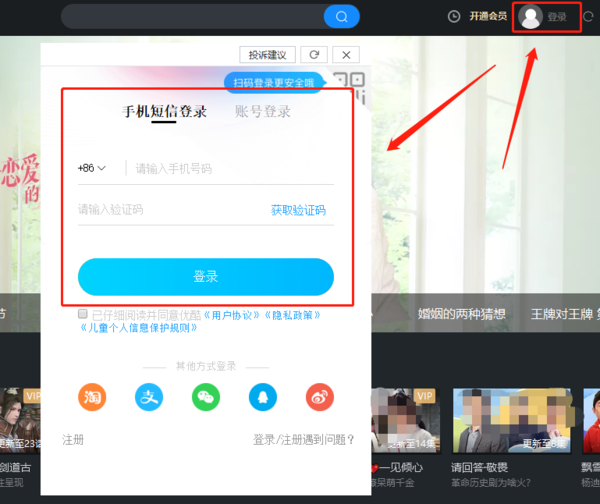Click the user avatar icon
This screenshot has height=504, width=600.
530,17
